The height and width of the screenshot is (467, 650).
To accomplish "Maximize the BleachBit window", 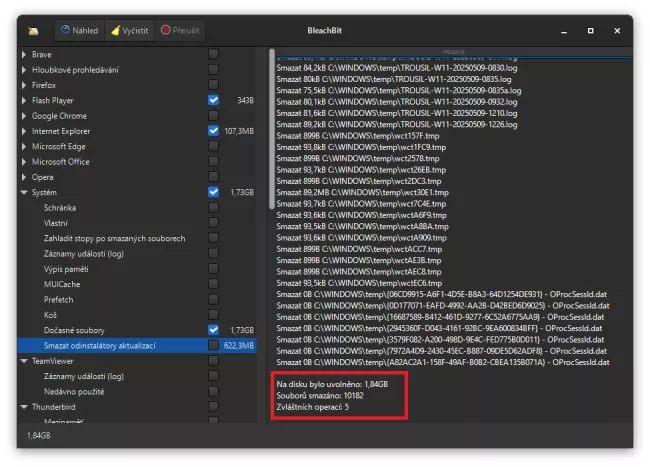I will [590, 31].
